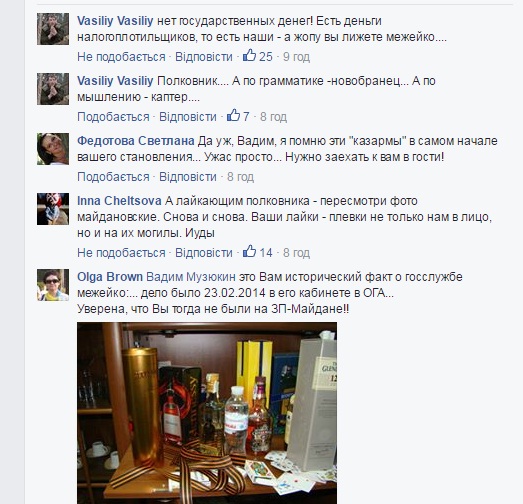The image size is (523, 504).
Task: Open Федотова Светлана's profile picture
Action: click(53, 149)
